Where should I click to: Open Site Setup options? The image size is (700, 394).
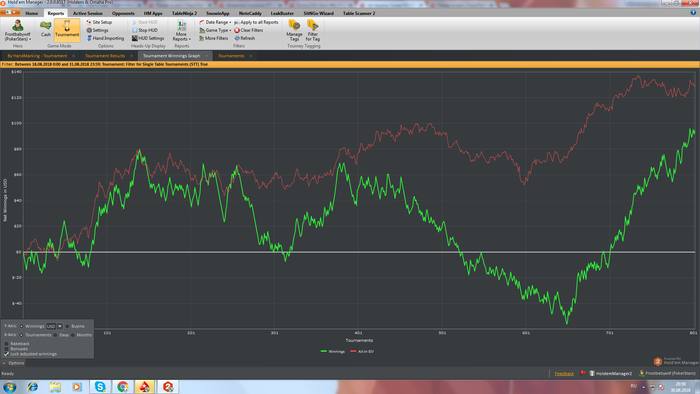(99, 22)
